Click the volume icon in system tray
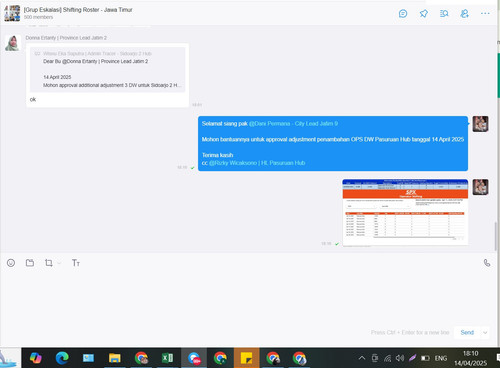The height and width of the screenshot is (368, 500). [400, 358]
